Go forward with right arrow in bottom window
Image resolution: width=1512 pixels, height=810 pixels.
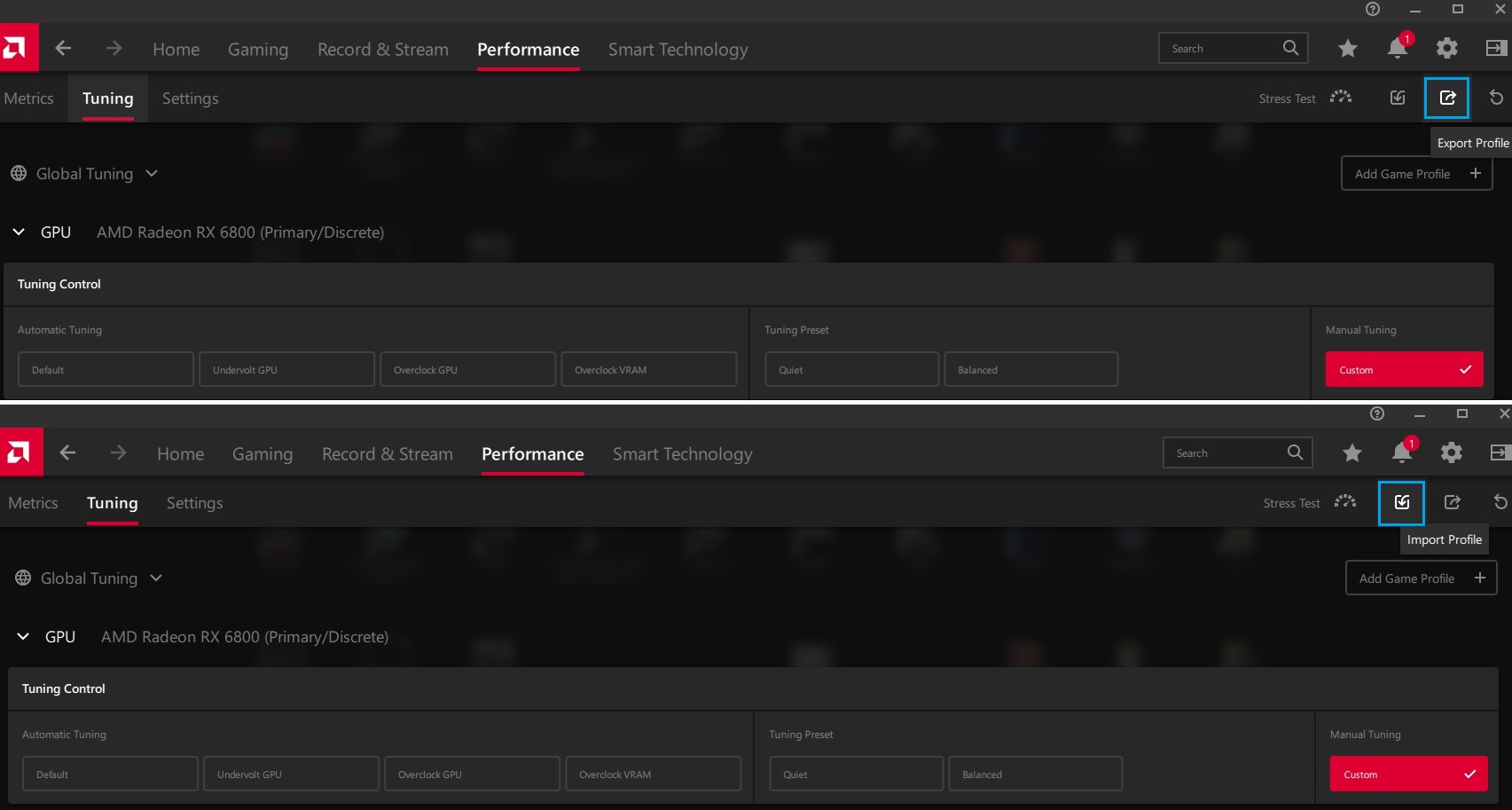point(118,452)
